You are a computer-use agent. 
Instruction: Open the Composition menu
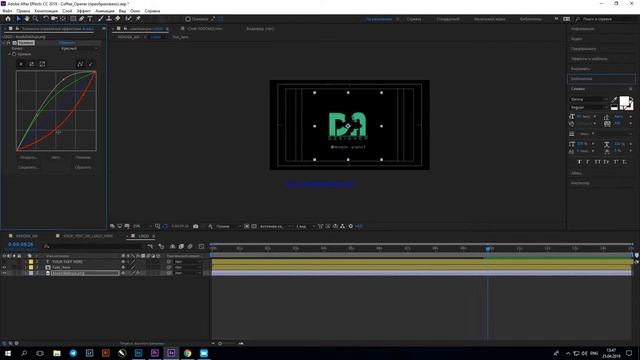pyautogui.click(x=46, y=11)
